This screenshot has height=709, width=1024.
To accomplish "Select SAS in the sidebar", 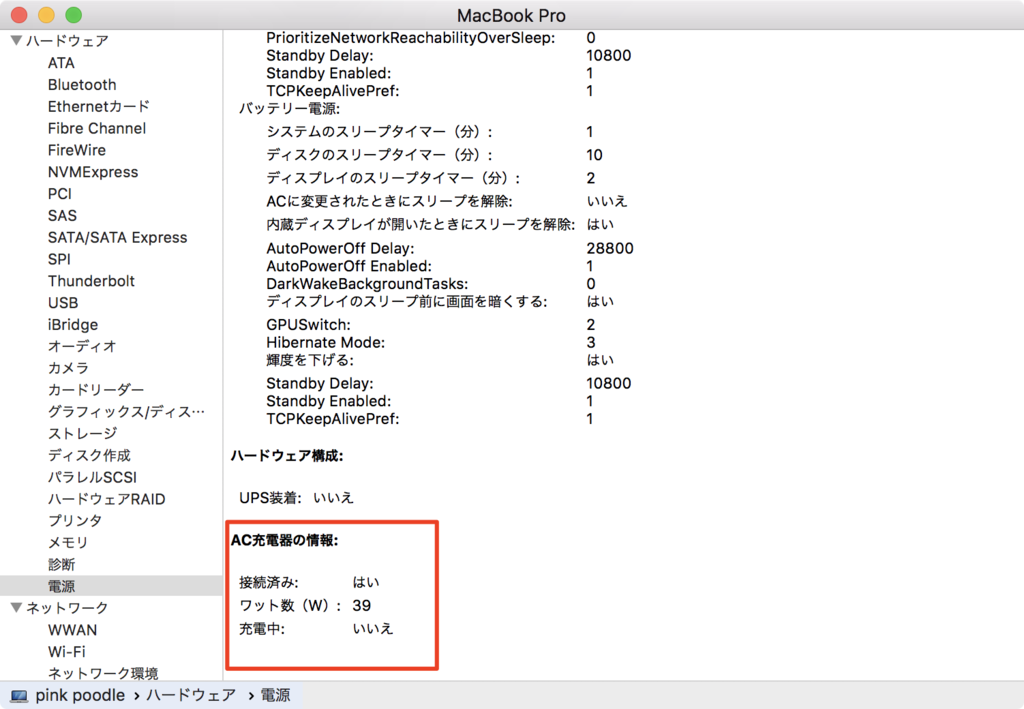I will (x=62, y=215).
